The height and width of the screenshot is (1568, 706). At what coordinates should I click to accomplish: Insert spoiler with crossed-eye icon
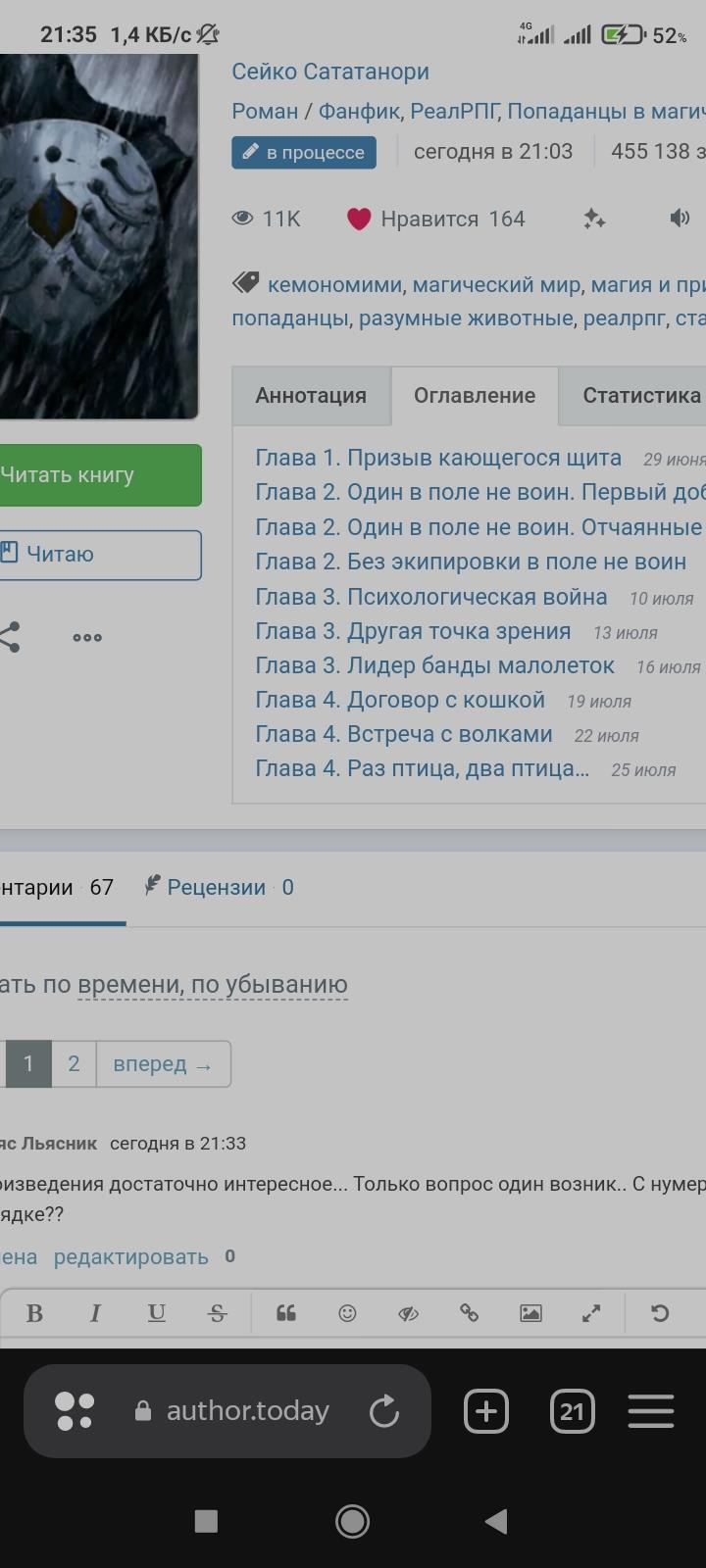[x=408, y=1313]
